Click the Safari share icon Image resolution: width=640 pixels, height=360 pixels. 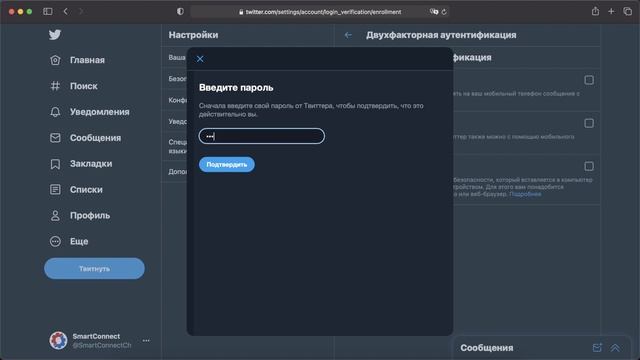(x=596, y=11)
